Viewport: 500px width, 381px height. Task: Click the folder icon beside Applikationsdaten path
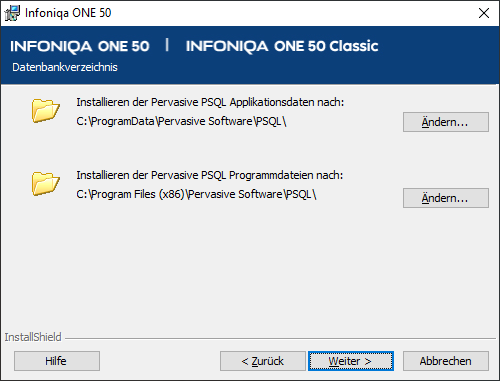tap(46, 110)
